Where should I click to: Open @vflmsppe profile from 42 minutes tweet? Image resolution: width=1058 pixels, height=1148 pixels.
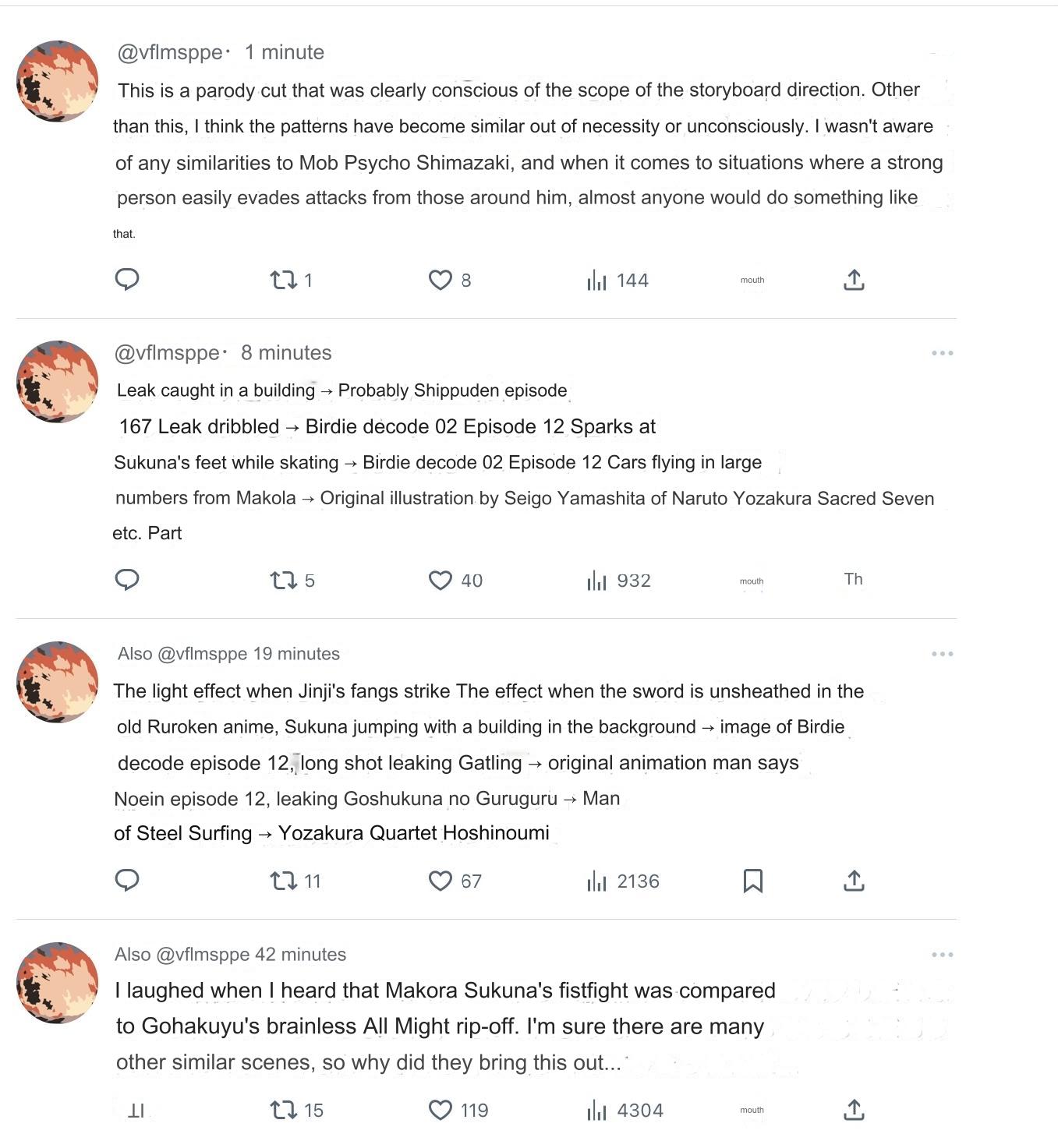pyautogui.click(x=203, y=955)
